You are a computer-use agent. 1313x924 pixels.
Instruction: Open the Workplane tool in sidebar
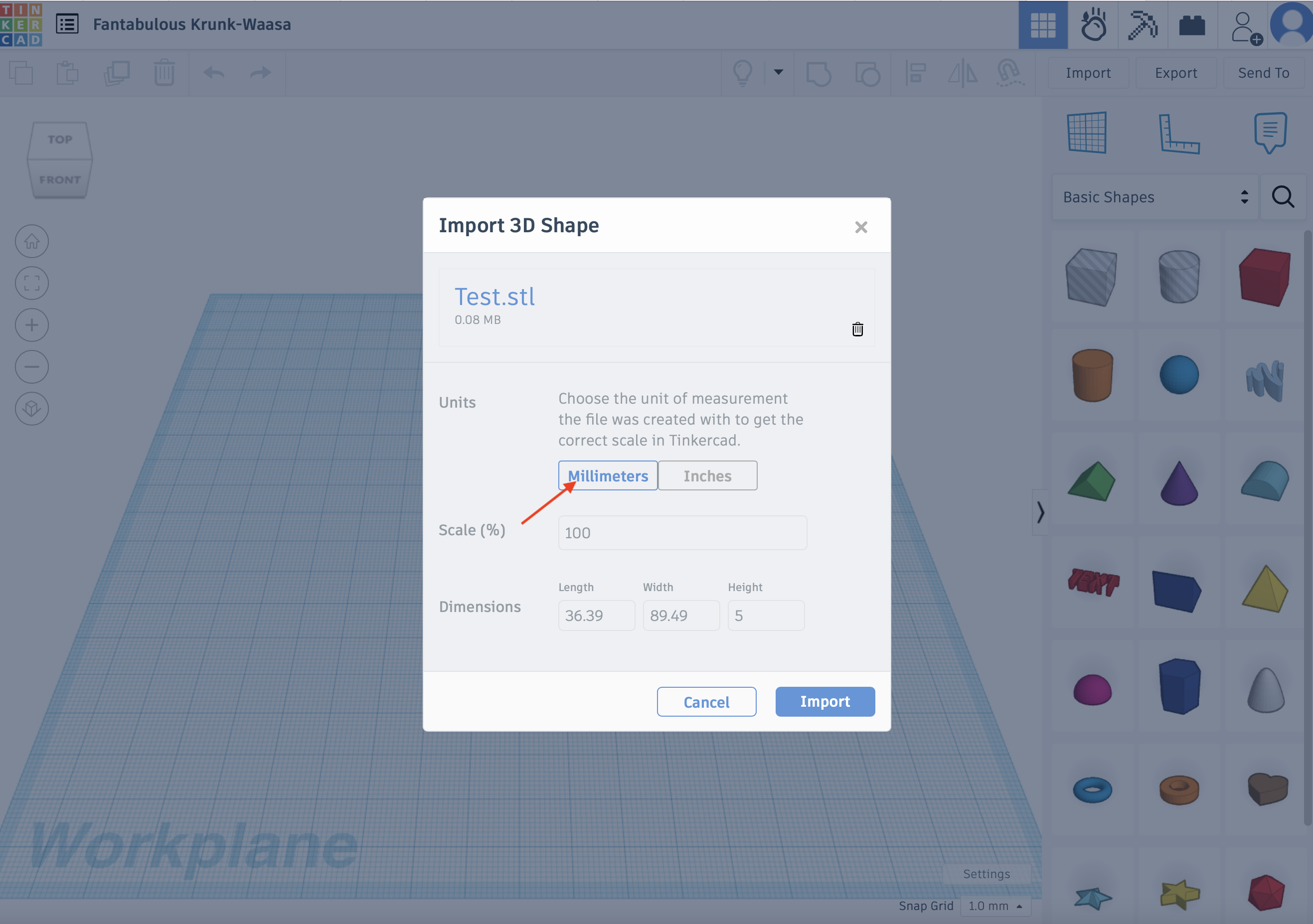pyautogui.click(x=1087, y=133)
